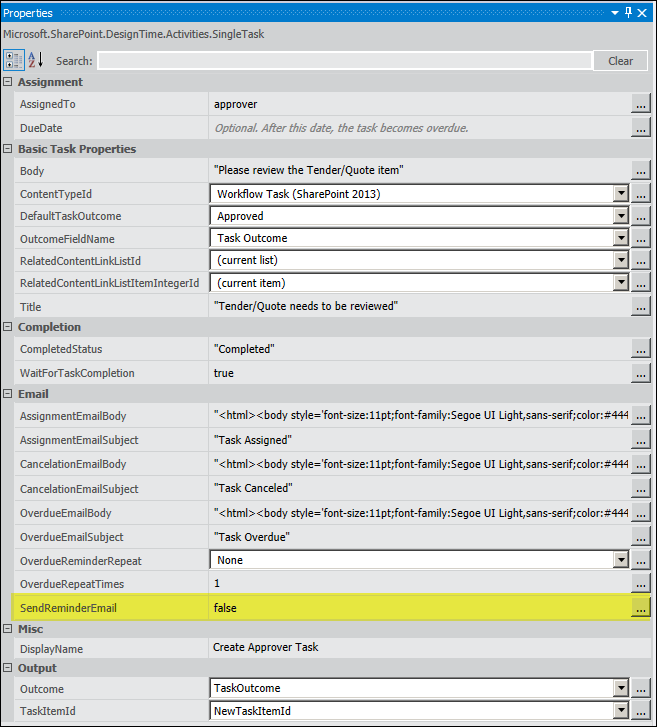This screenshot has width=657, height=727.
Task: Open ellipsis editor for OverdueReminderRepeat
Action: click(x=641, y=560)
